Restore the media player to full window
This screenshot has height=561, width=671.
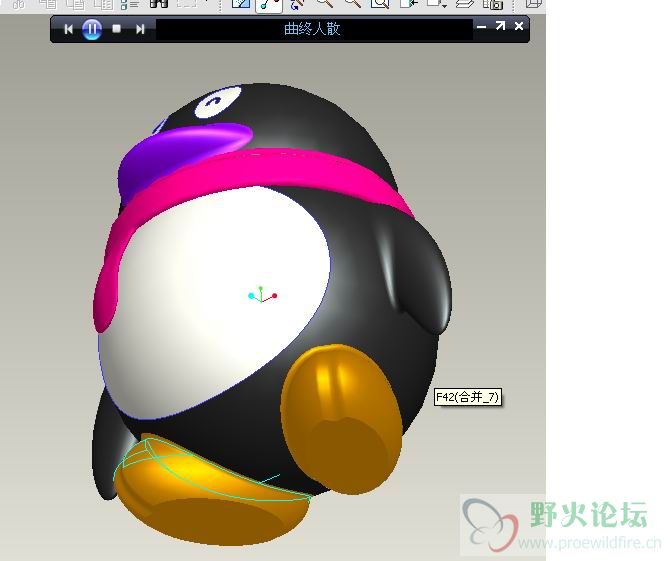click(500, 26)
